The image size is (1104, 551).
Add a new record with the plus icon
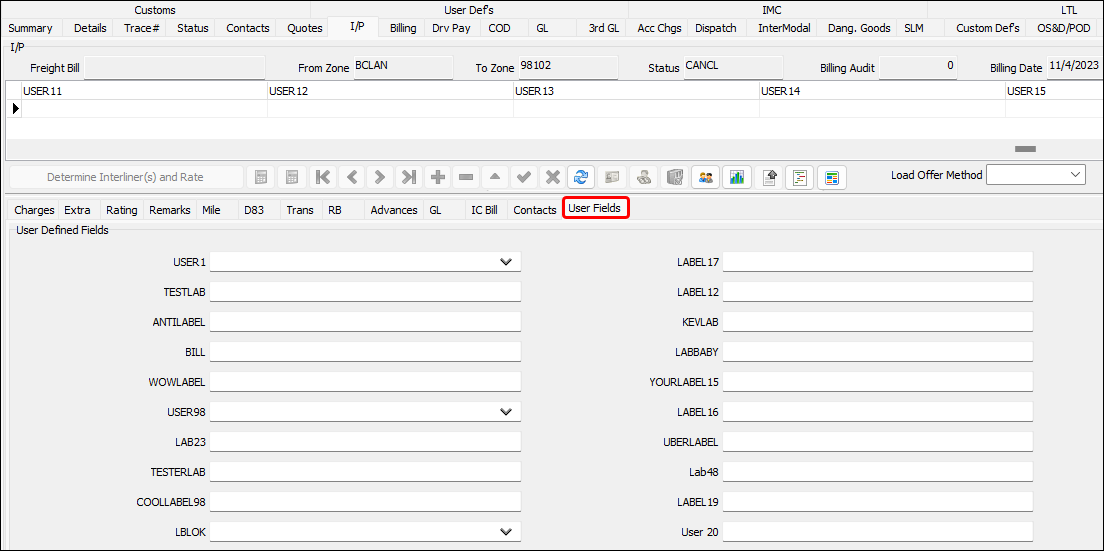point(438,177)
